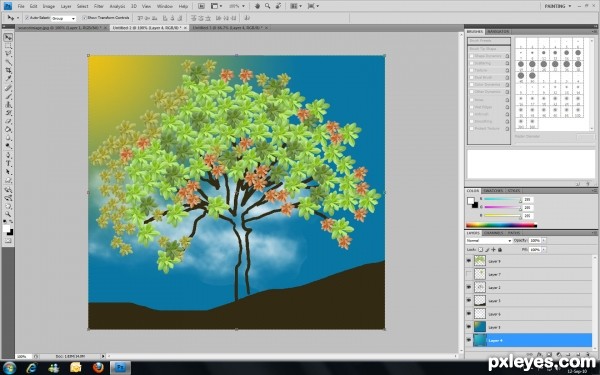600x375 pixels.
Task: Select the Lasso tool
Action: coord(8,54)
